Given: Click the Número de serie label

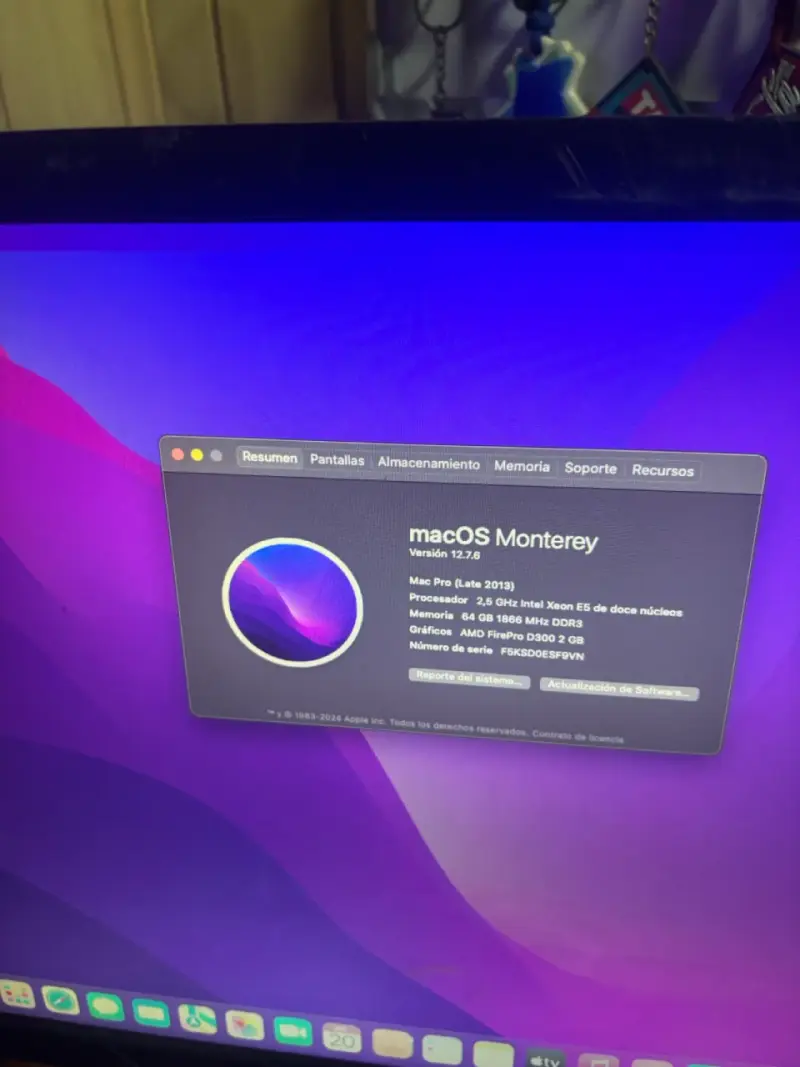Looking at the screenshot, I should click(x=450, y=648).
